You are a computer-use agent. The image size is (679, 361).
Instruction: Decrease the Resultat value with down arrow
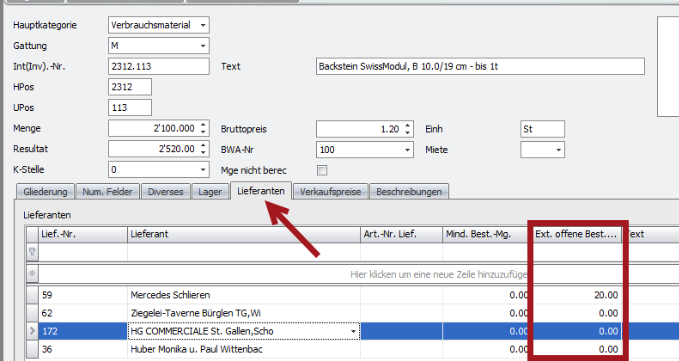tap(203, 152)
